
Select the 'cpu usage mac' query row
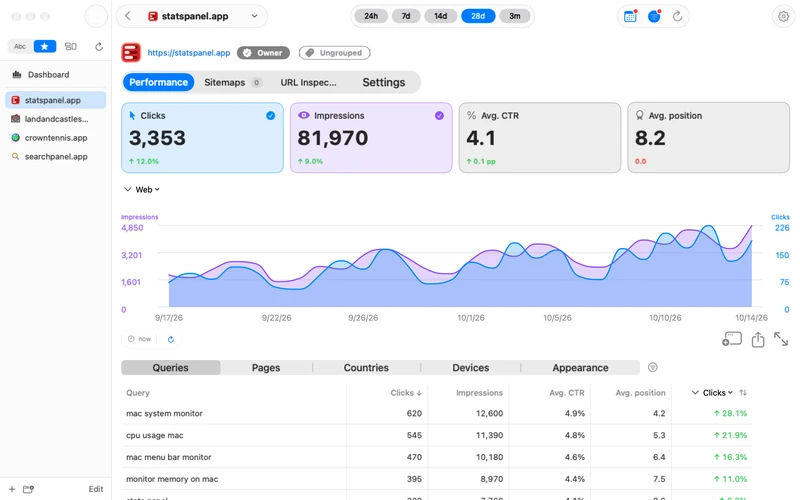tap(437, 435)
